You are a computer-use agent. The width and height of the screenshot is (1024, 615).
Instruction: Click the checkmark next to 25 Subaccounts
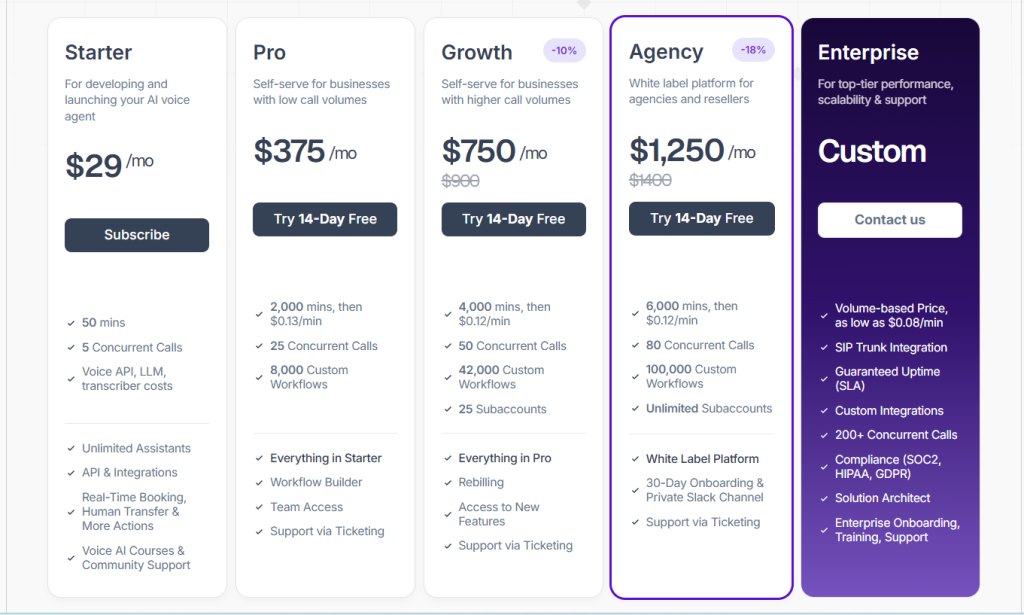point(447,410)
